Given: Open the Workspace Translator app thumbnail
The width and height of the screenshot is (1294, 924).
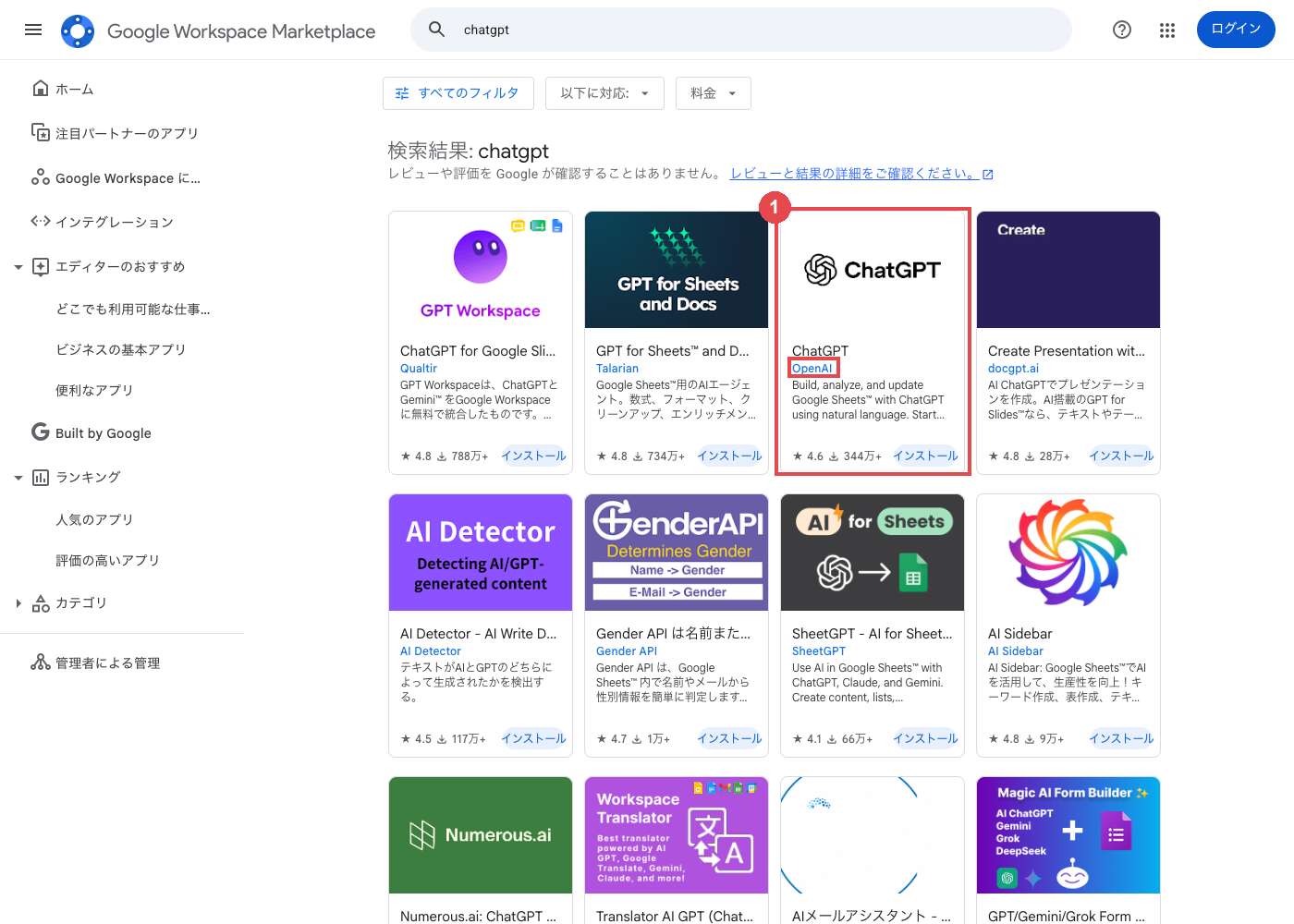Looking at the screenshot, I should pyautogui.click(x=677, y=835).
